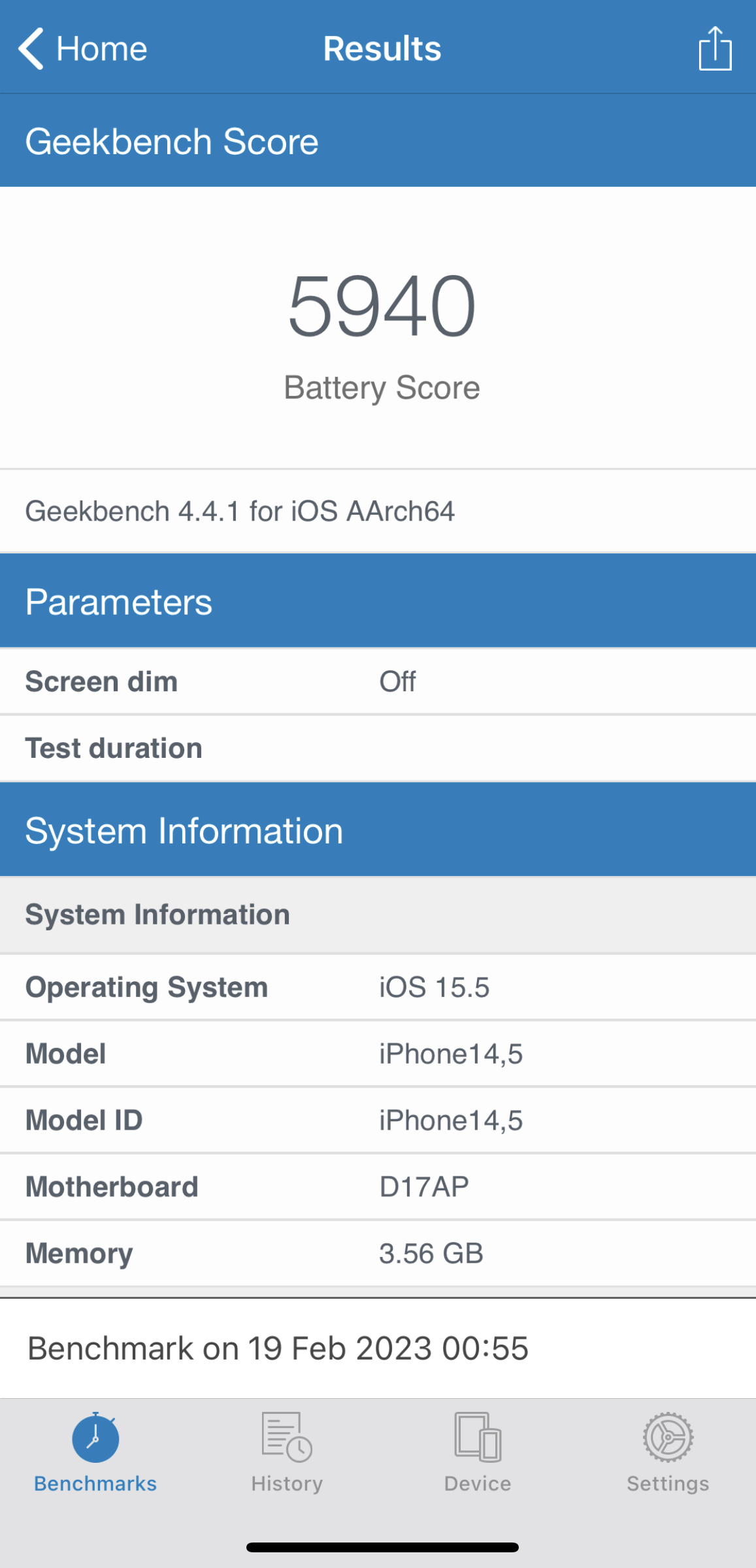Tap the Results page title
Image resolution: width=756 pixels, height=1568 pixels.
point(382,49)
